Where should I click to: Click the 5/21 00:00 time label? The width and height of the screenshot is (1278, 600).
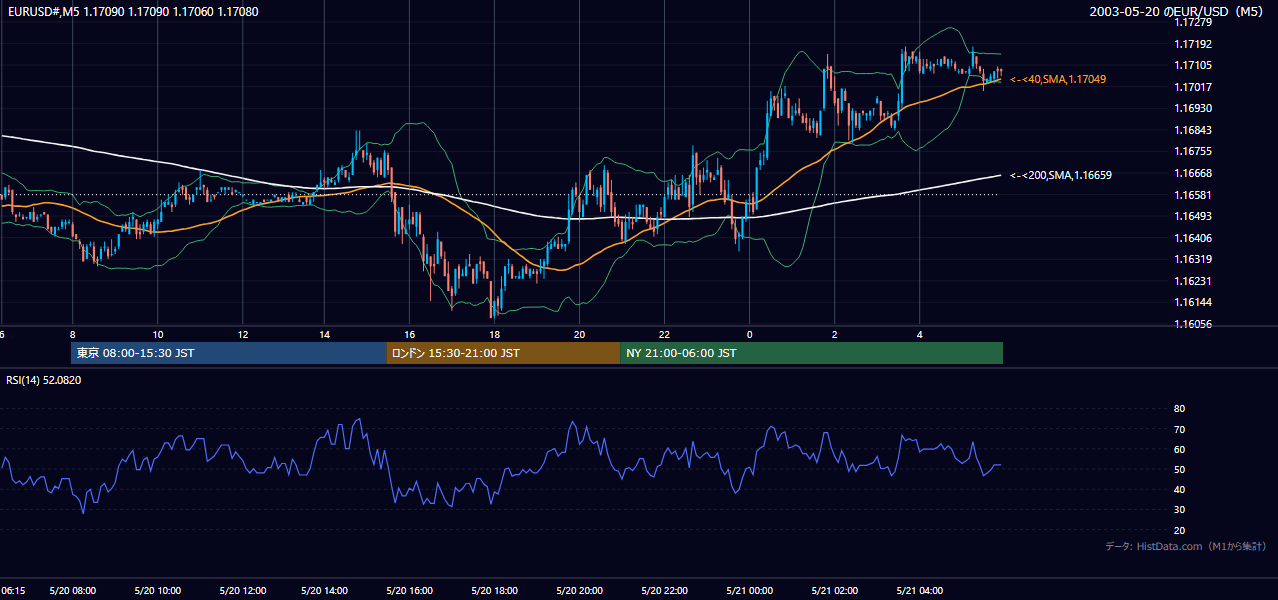coord(750,591)
